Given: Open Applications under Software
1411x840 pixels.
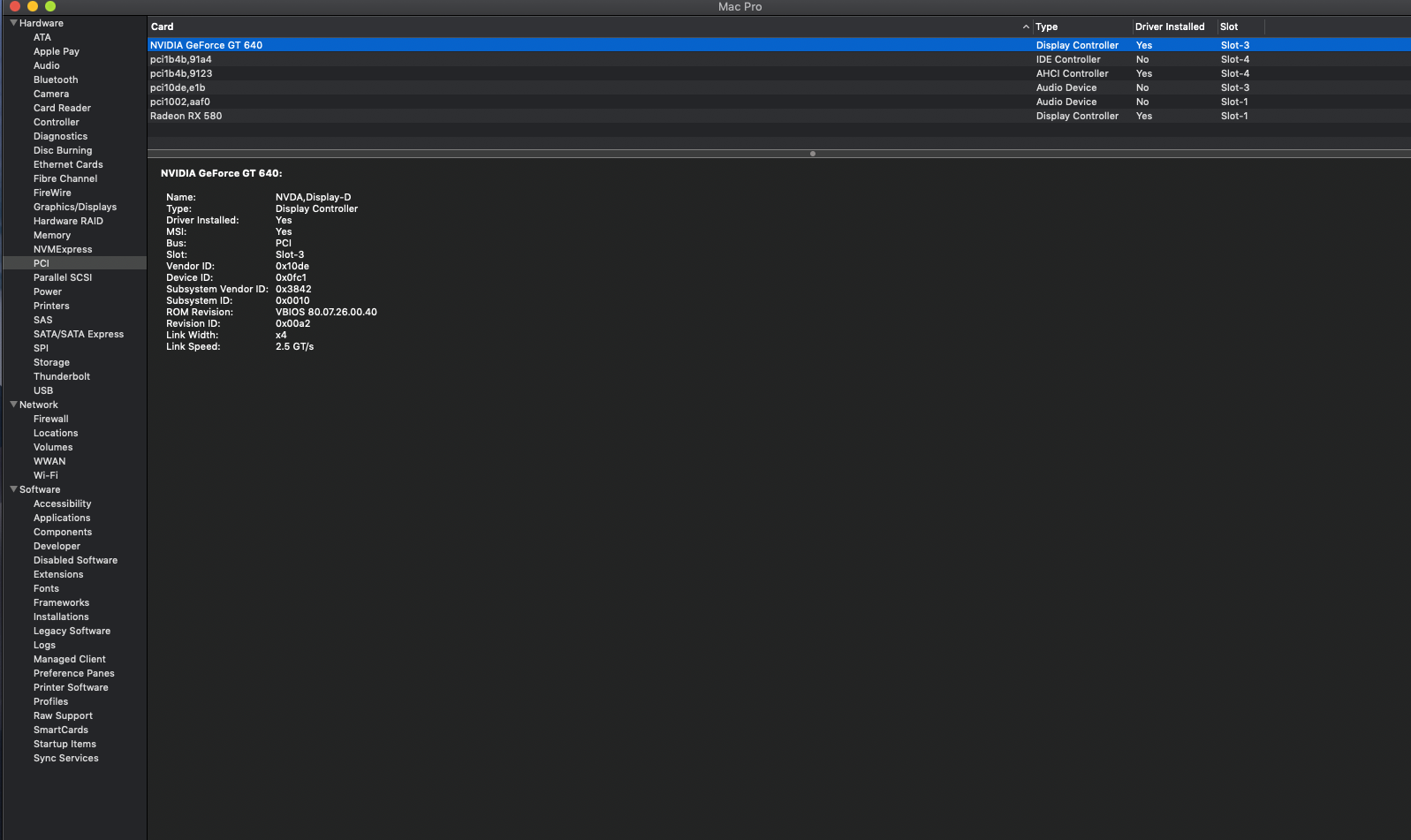Looking at the screenshot, I should pos(62,518).
